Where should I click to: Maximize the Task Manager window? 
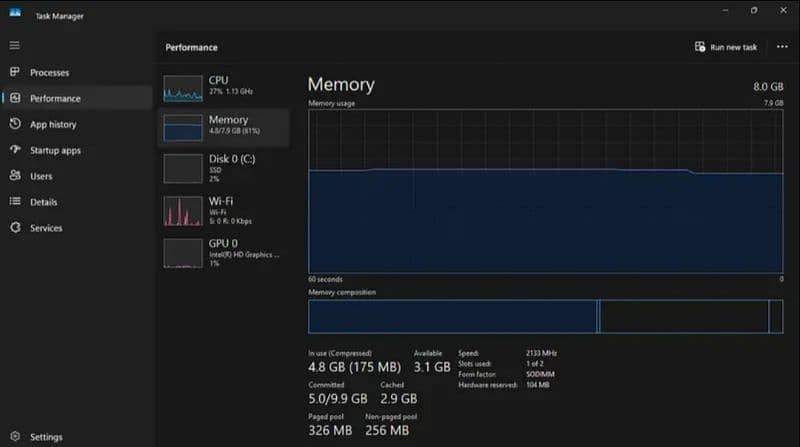click(x=753, y=10)
